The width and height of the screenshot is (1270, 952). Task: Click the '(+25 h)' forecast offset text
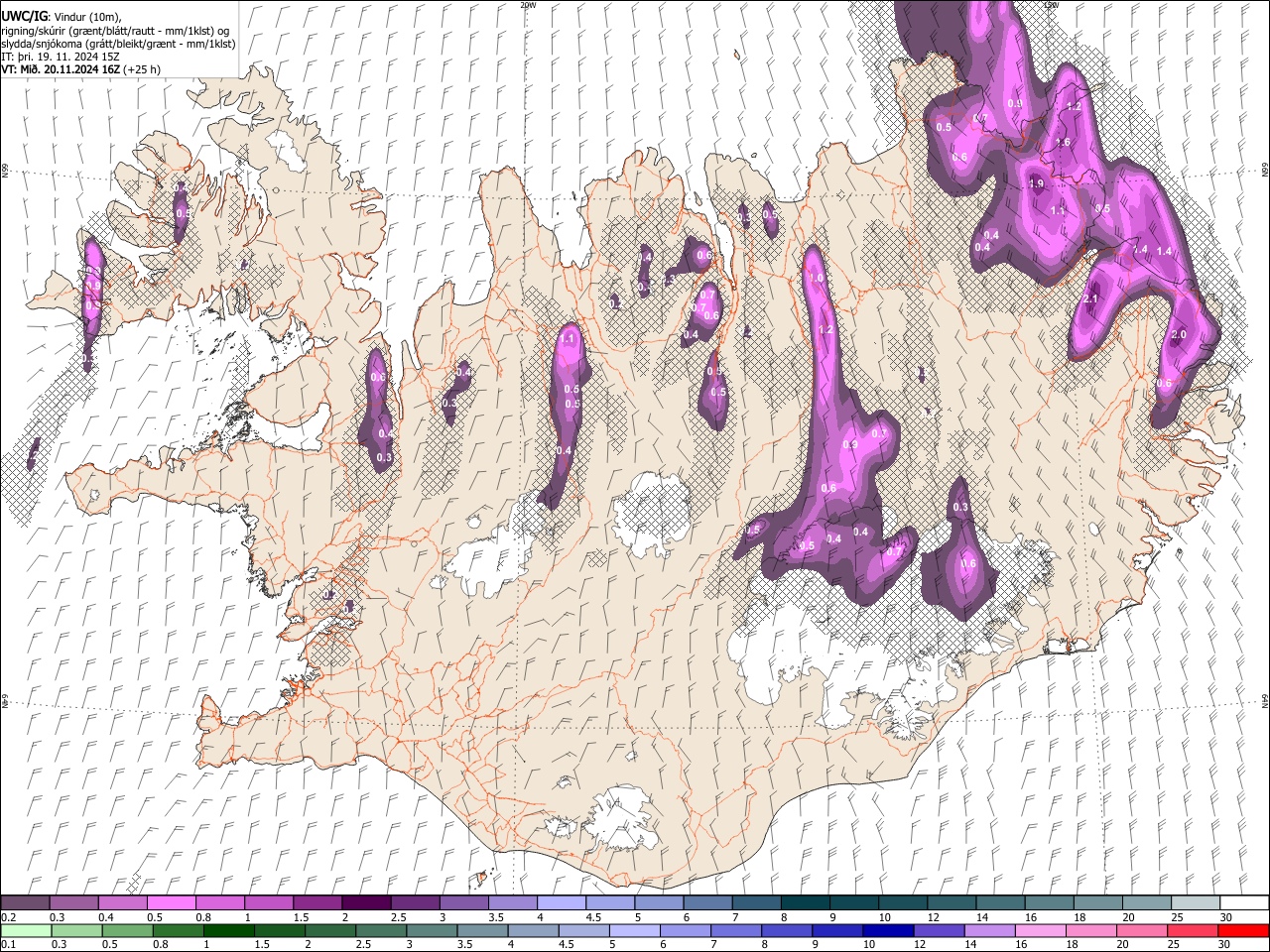(x=143, y=69)
